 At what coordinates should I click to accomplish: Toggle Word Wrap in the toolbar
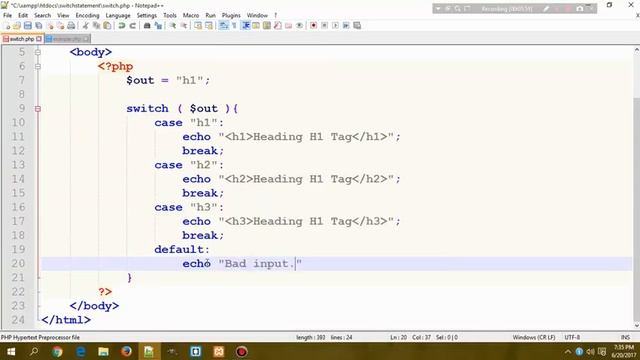click(x=224, y=26)
